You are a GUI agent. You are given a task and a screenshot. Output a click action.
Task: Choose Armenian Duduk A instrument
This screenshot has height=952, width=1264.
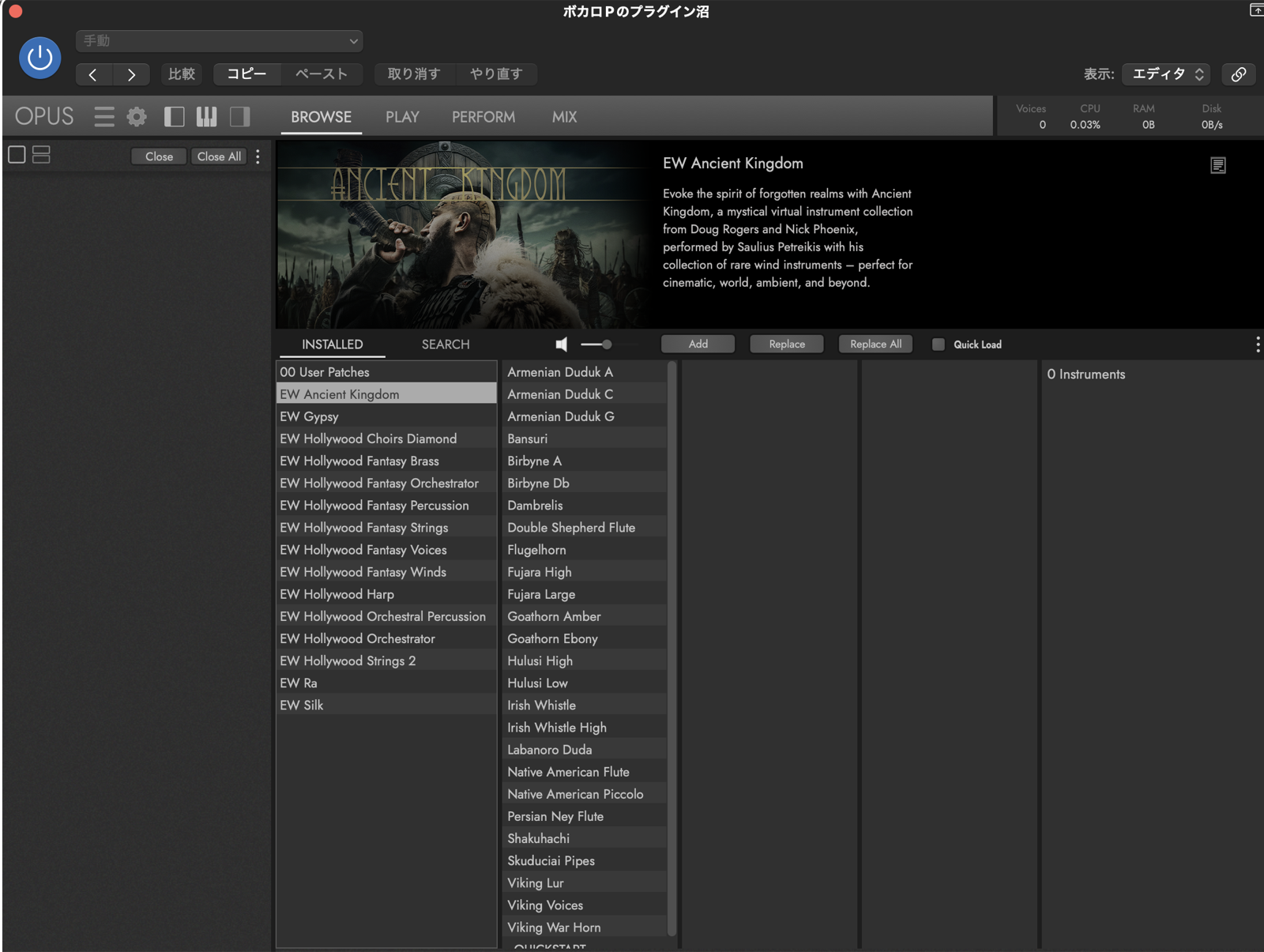pyautogui.click(x=585, y=372)
